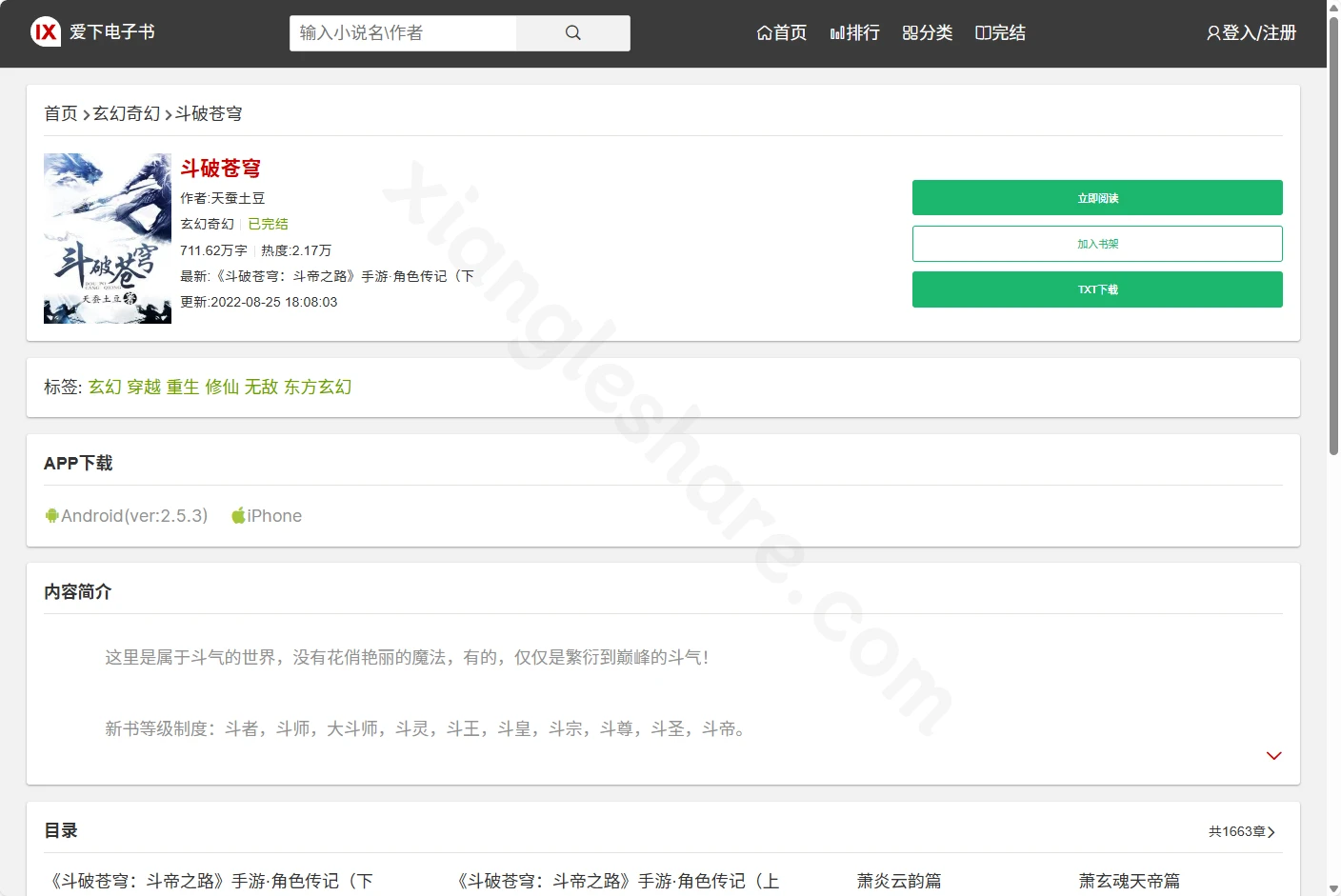
Task: Expand full chapter list 共1663章
Action: pyautogui.click(x=1242, y=831)
